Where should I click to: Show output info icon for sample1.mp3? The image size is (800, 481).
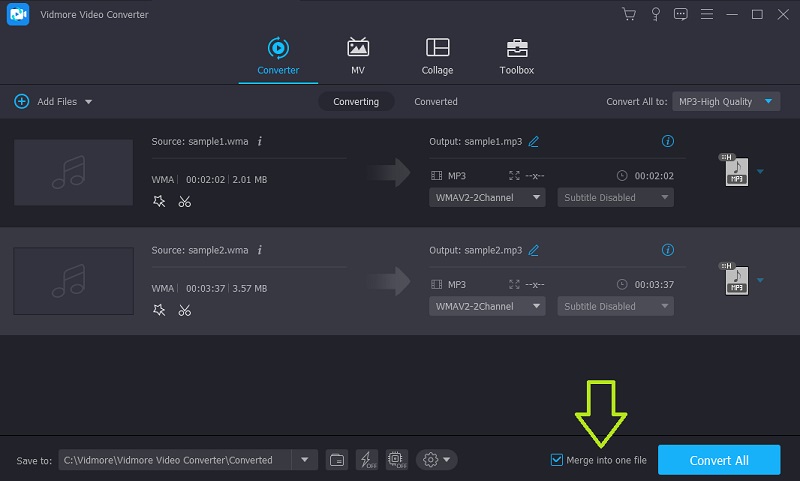click(668, 142)
